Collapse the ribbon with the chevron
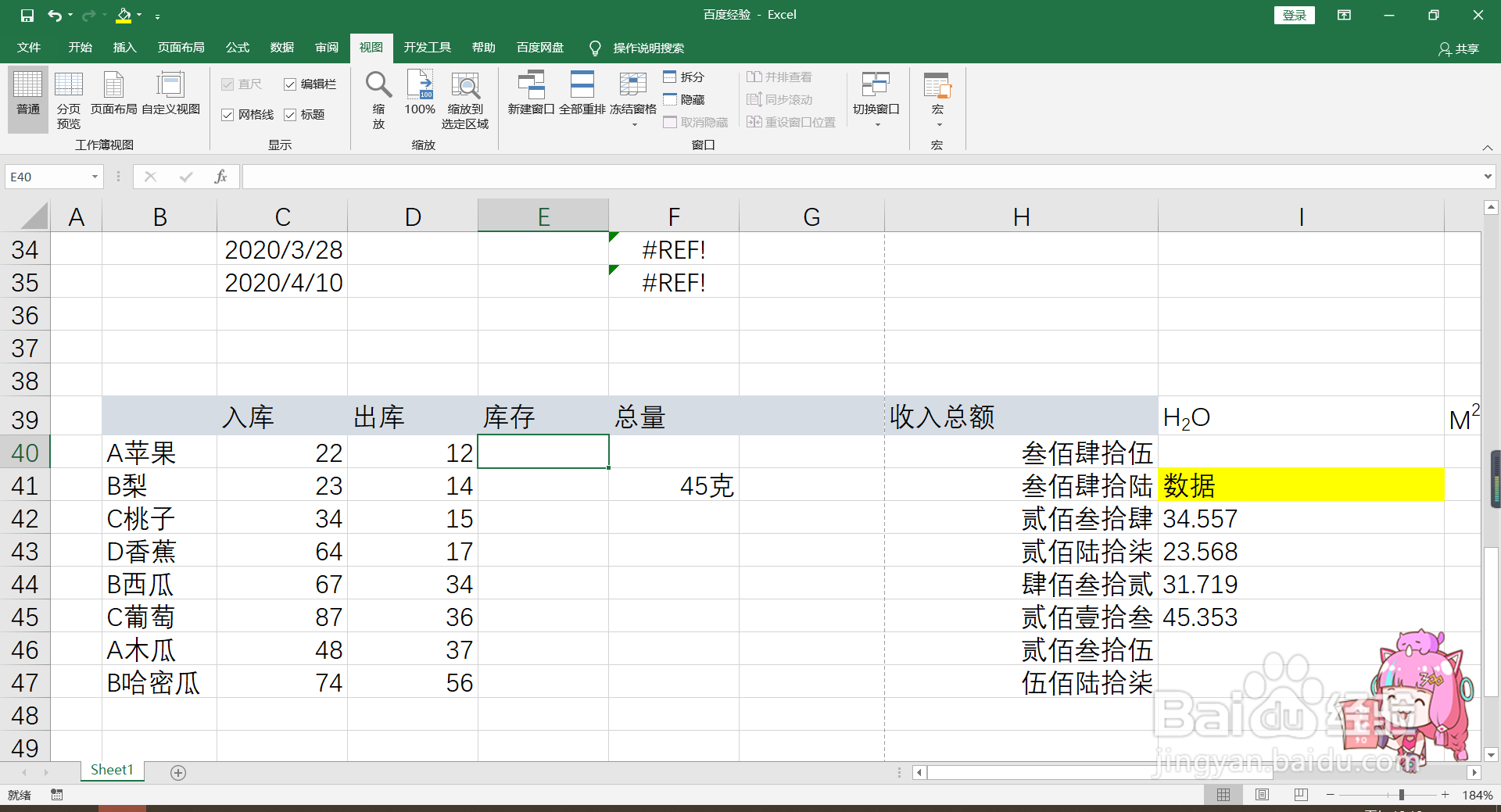Viewport: 1501px width, 812px height. 1487,148
